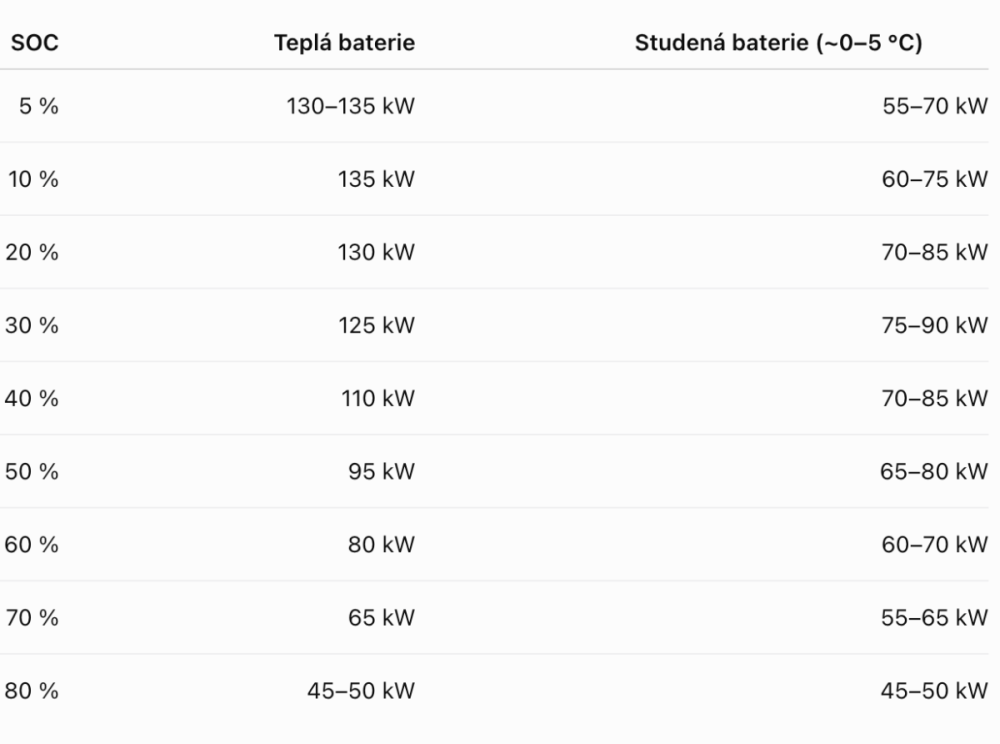Click the 125 kW warm battery value
The width and height of the screenshot is (1000, 744).
coord(376,325)
